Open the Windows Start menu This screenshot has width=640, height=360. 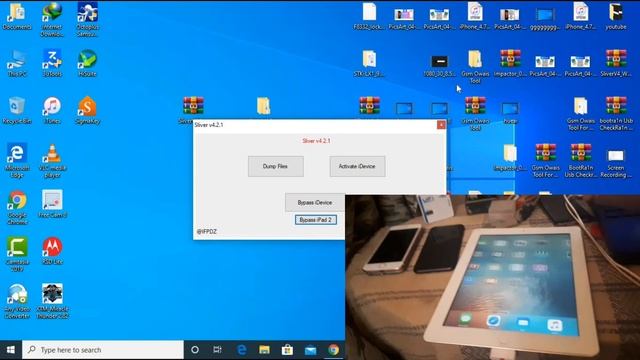[11, 350]
